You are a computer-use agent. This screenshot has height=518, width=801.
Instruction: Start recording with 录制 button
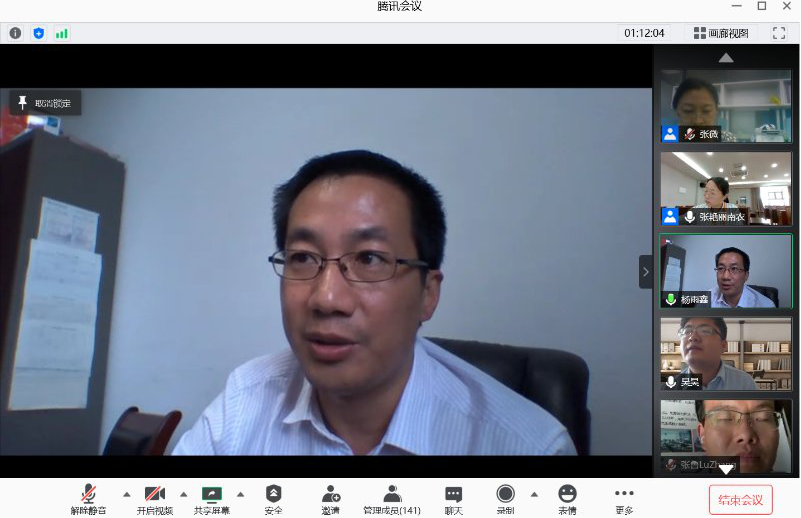(505, 497)
